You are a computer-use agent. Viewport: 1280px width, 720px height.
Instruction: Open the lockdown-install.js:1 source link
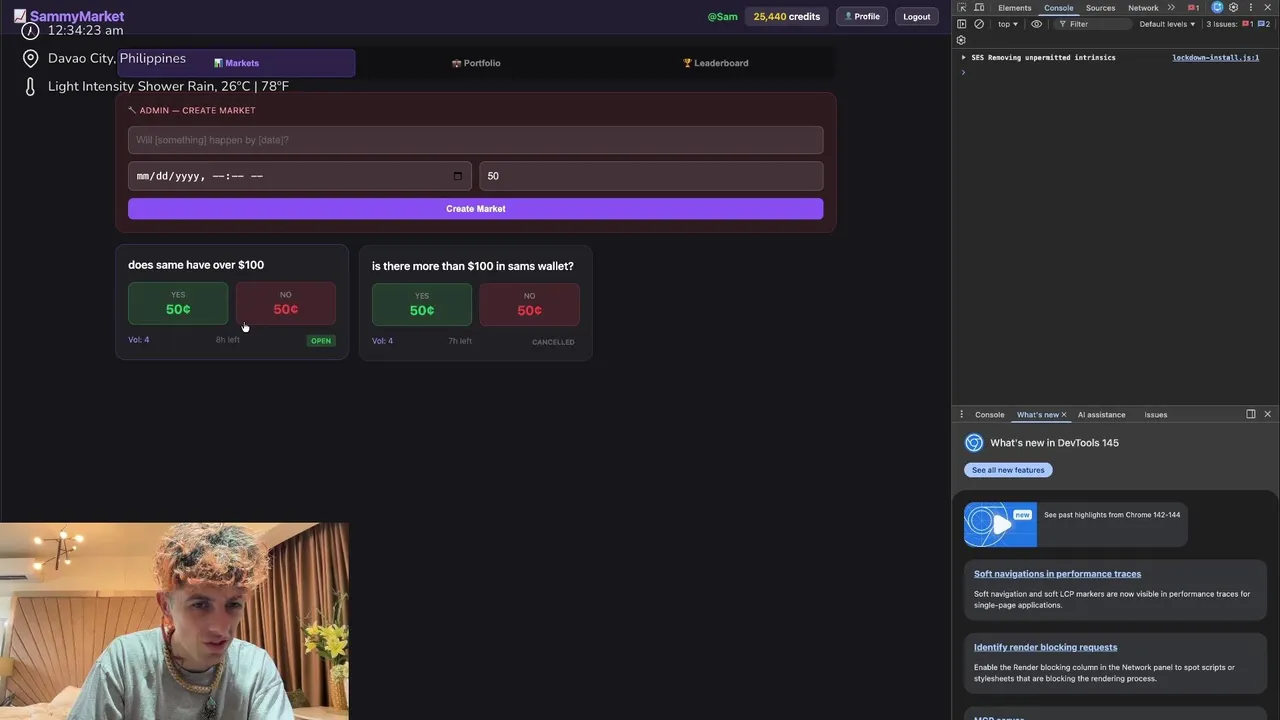click(x=1215, y=58)
